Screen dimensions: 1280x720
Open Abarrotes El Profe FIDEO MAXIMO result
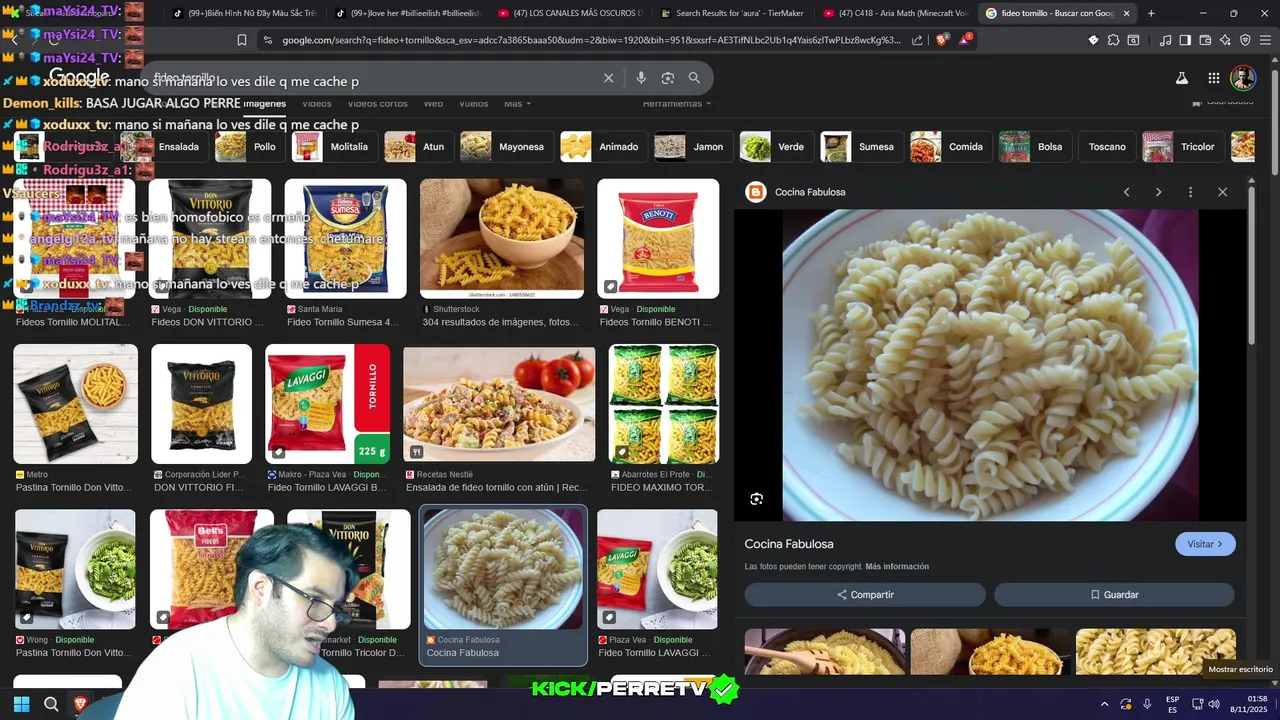[664, 404]
